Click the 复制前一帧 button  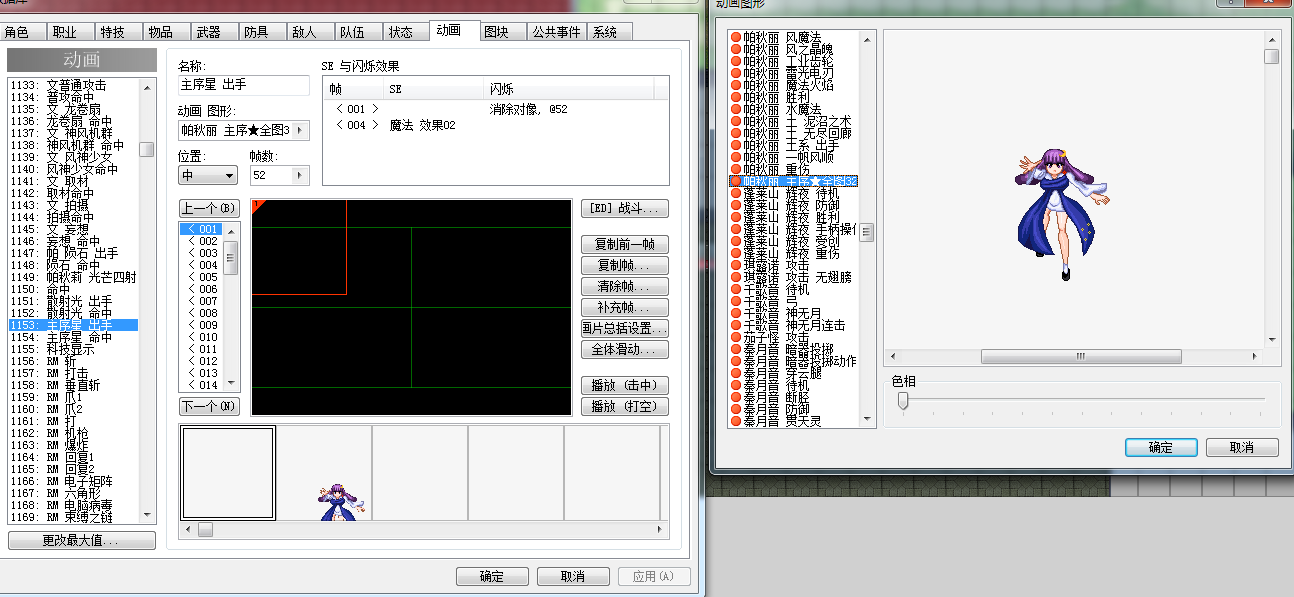coord(625,245)
